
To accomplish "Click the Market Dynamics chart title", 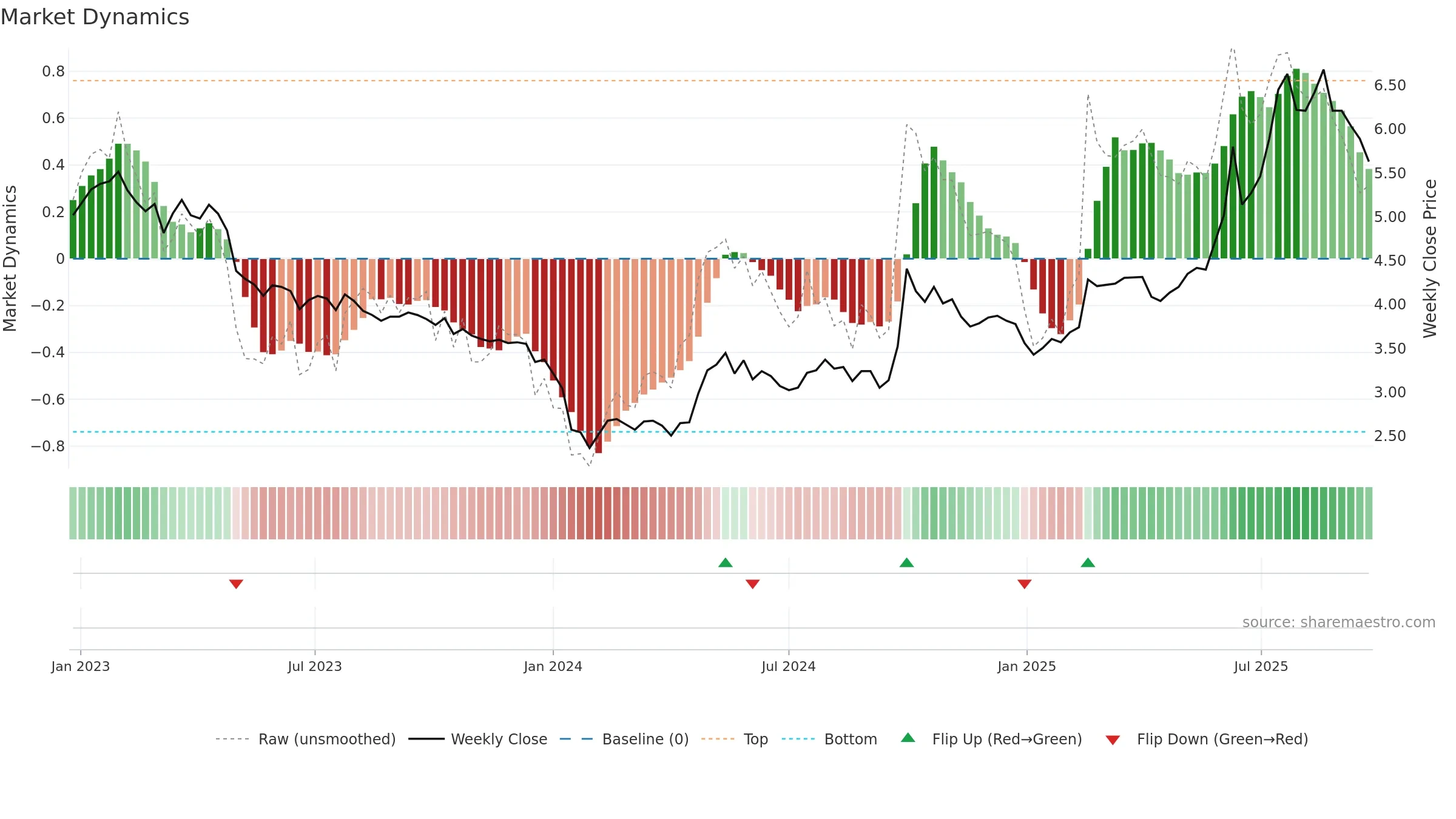I will [95, 17].
